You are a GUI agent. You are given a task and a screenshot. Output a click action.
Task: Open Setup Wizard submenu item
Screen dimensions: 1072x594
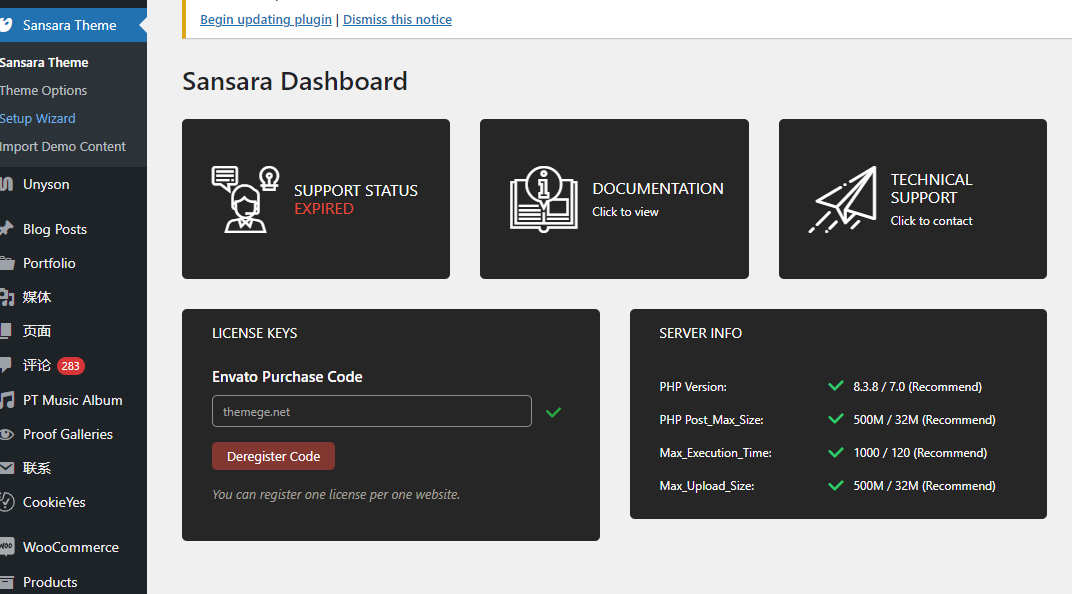click(38, 118)
